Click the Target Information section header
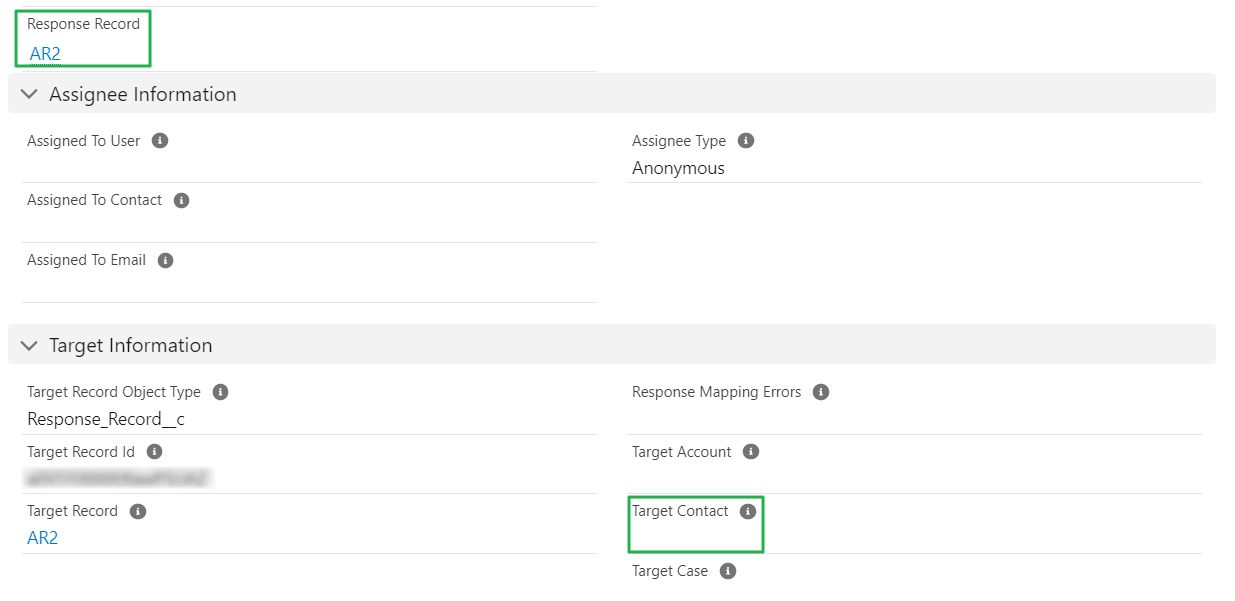The width and height of the screenshot is (1235, 601). 131,344
